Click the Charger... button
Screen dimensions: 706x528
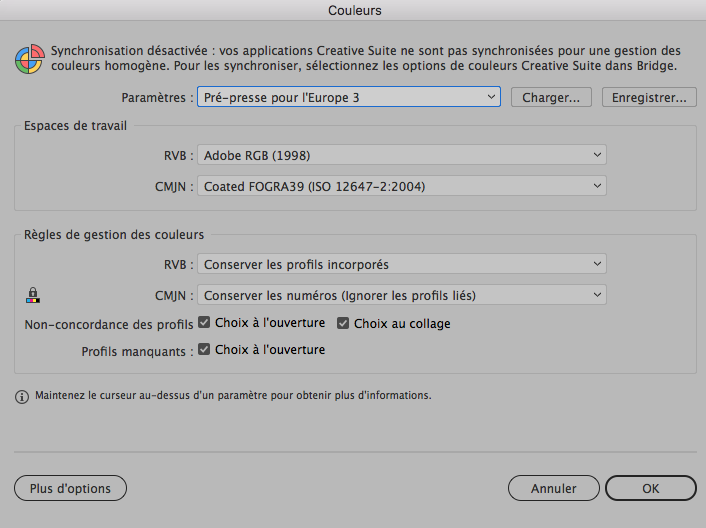(551, 97)
